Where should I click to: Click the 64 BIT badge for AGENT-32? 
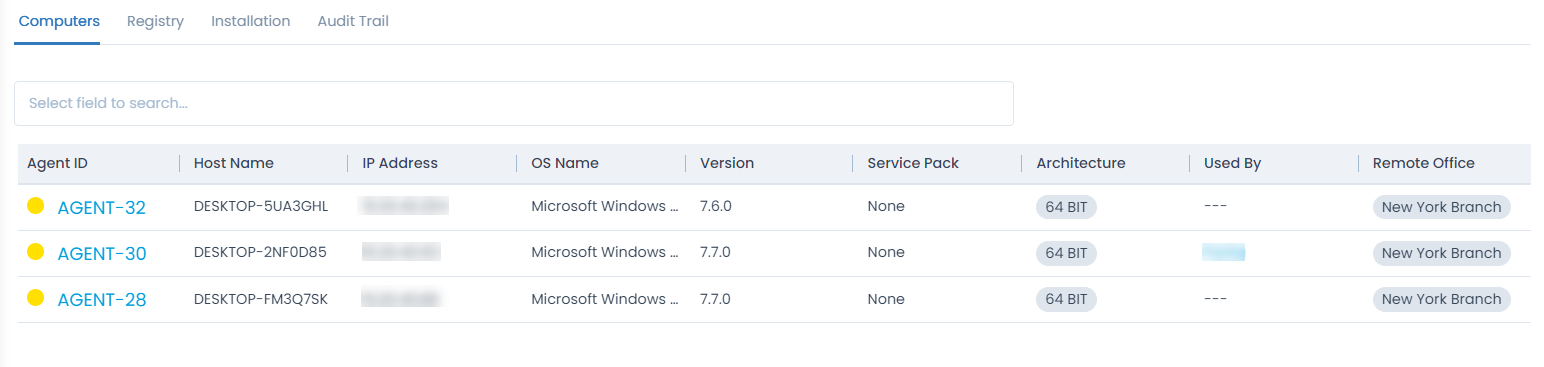[x=1066, y=207]
